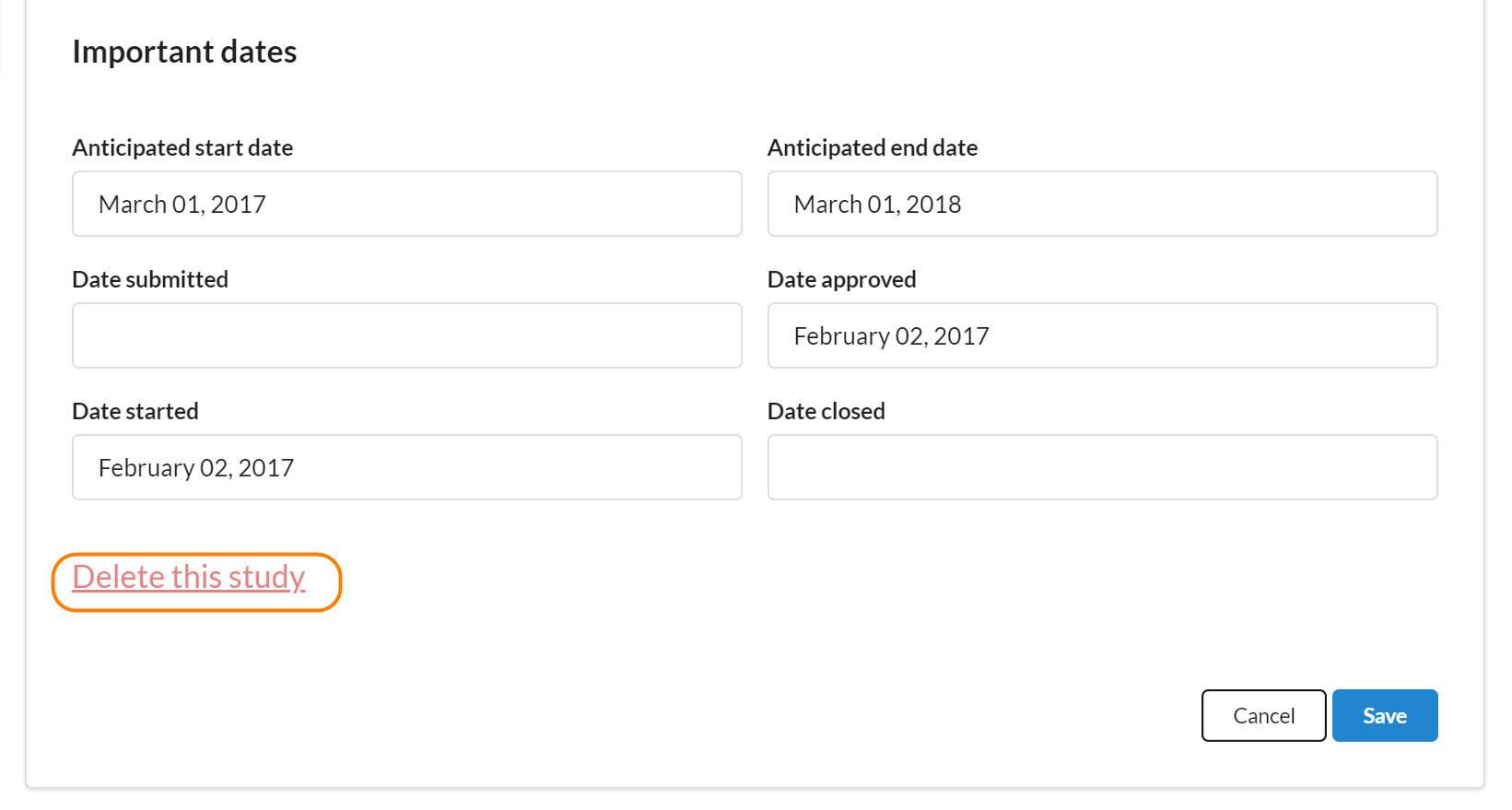Click 'February 02, 2017' in Date approved
Image resolution: width=1512 pixels, height=810 pixels.
(x=891, y=336)
